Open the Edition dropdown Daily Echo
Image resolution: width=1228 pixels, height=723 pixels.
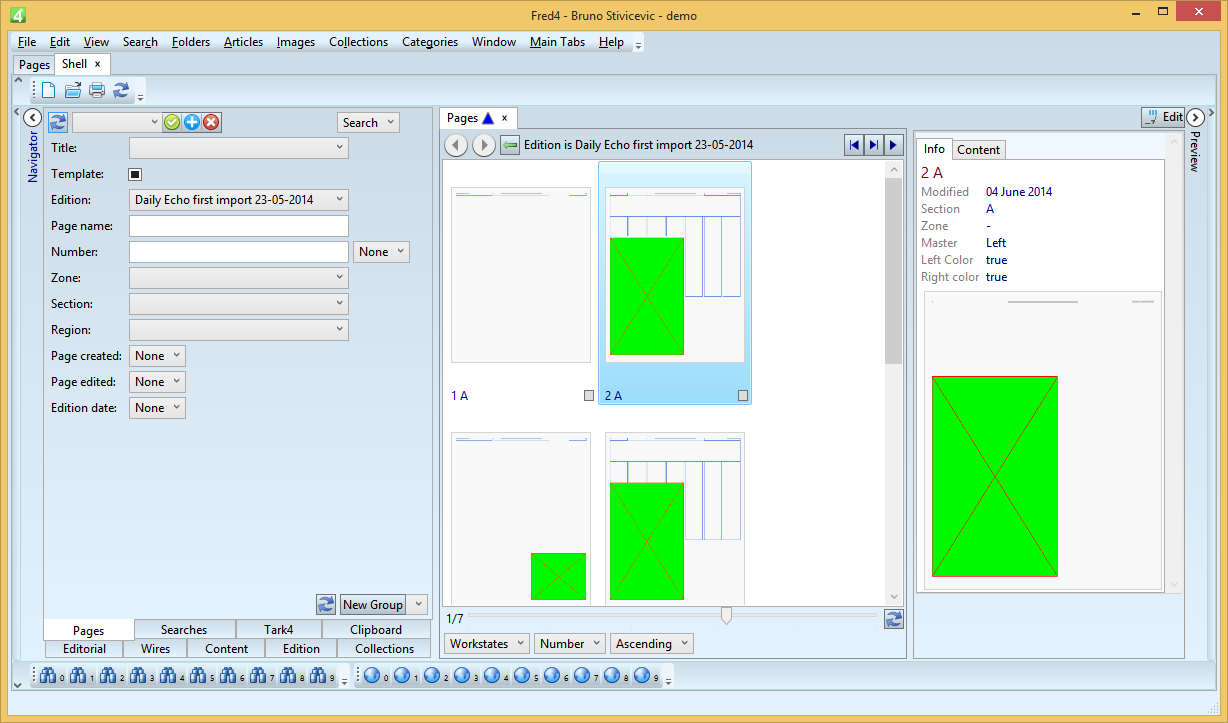(x=239, y=200)
